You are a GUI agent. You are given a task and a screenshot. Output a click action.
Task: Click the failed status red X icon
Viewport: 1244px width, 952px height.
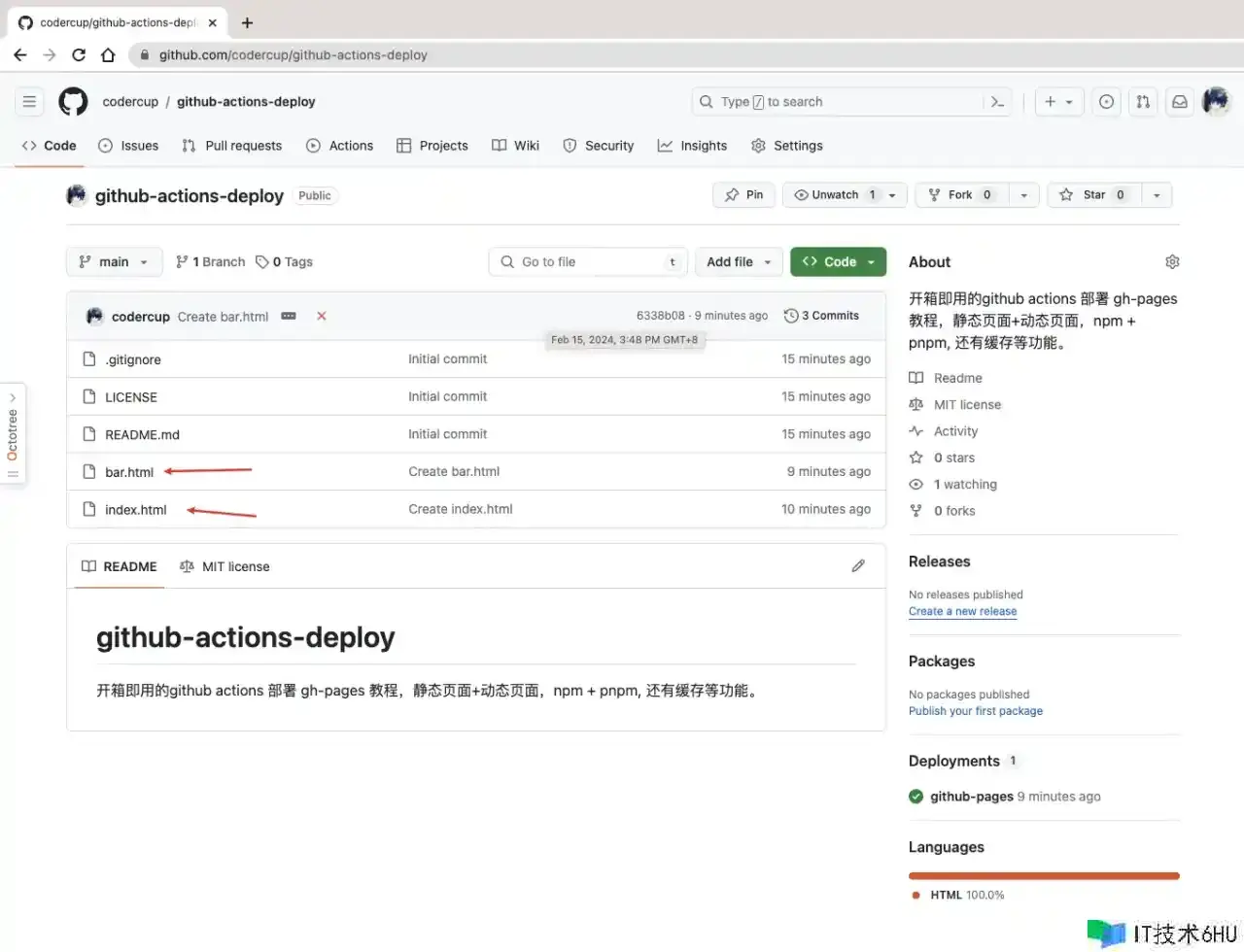[x=322, y=317]
